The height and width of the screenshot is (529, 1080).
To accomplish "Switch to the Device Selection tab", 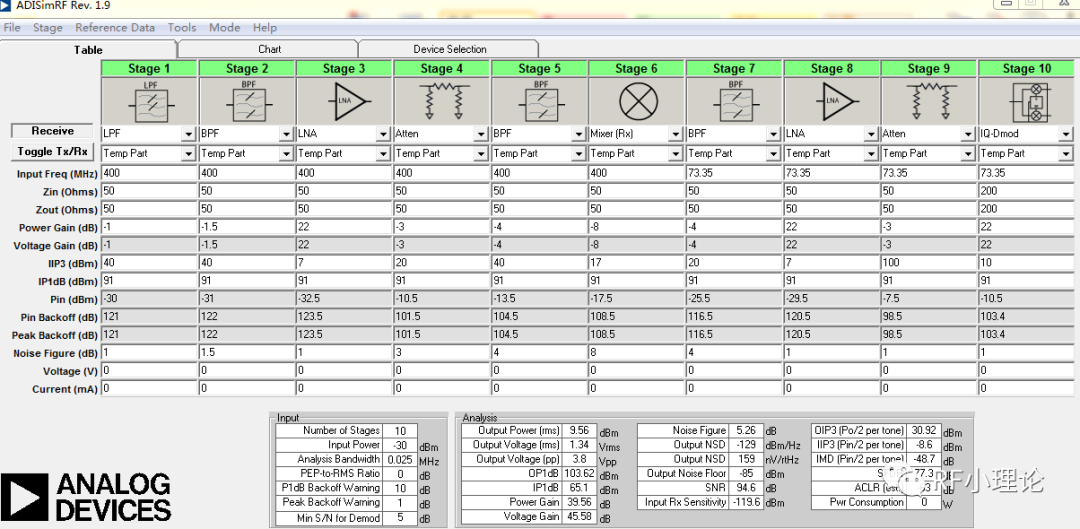I will pos(450,49).
